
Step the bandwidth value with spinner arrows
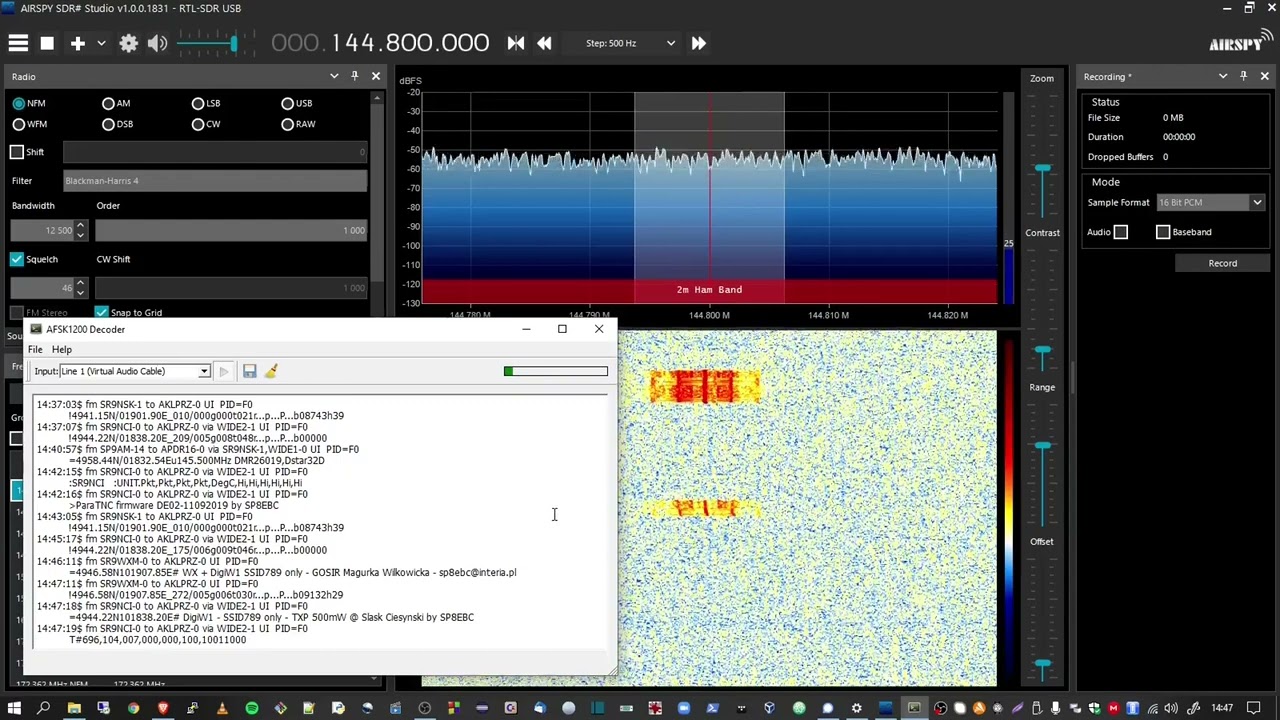coord(80,230)
